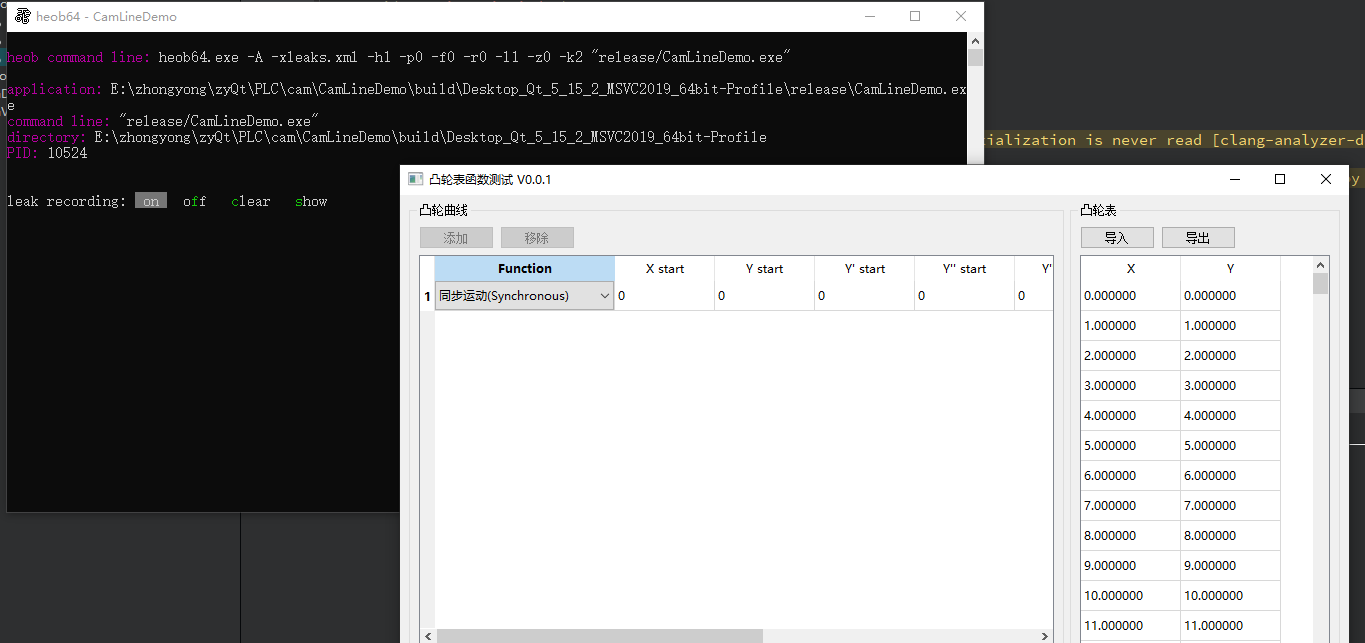Open the 同步运动(Synchronous) function dropdown

525,296
